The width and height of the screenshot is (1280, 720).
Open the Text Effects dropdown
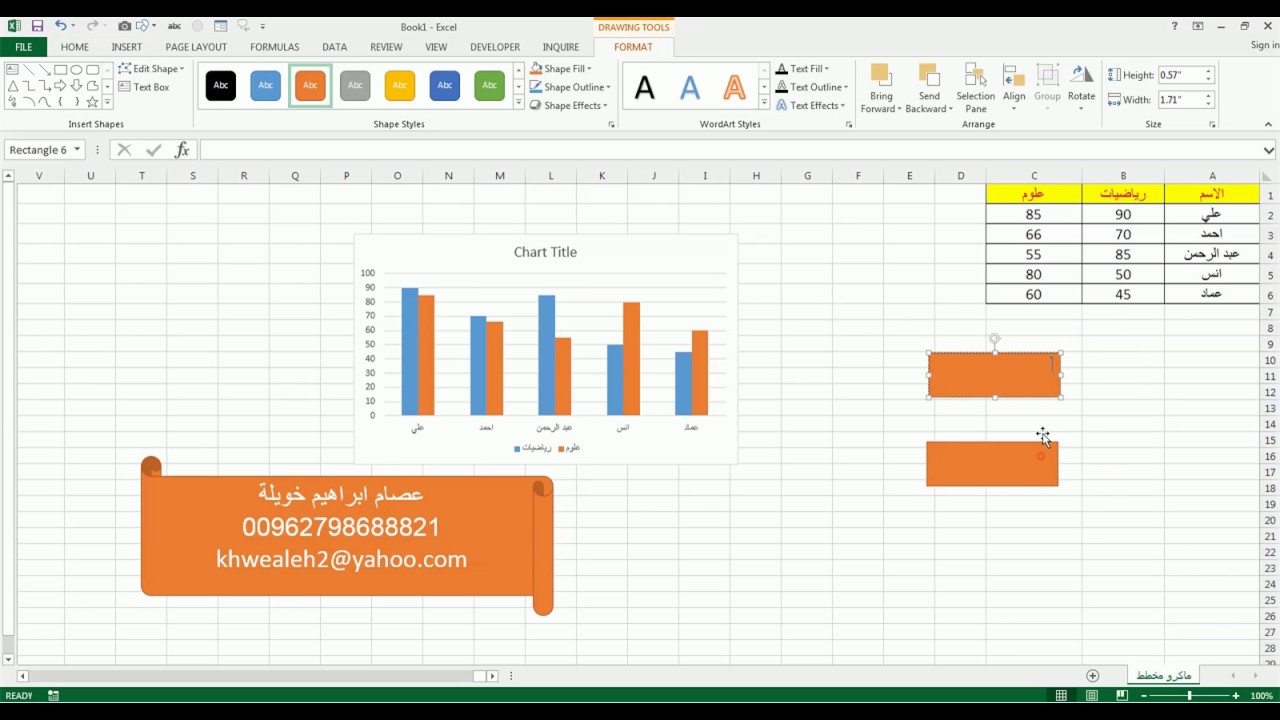tap(811, 105)
